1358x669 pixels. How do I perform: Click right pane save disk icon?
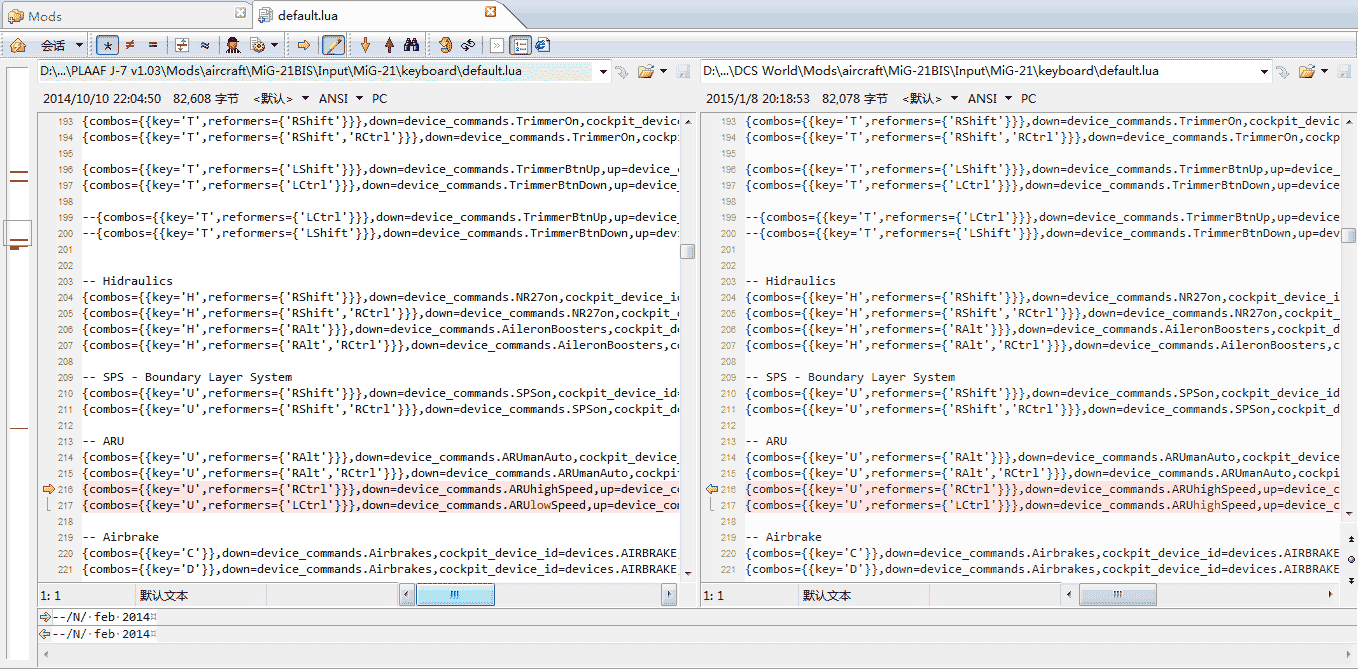tap(1346, 71)
